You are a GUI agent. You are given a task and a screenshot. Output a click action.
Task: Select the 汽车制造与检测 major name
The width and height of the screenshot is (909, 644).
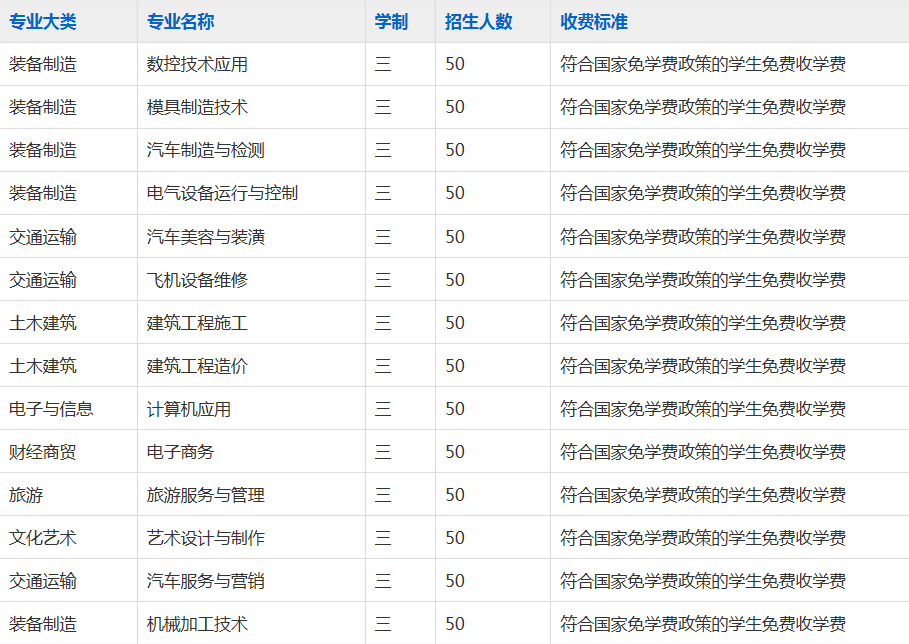(x=206, y=150)
